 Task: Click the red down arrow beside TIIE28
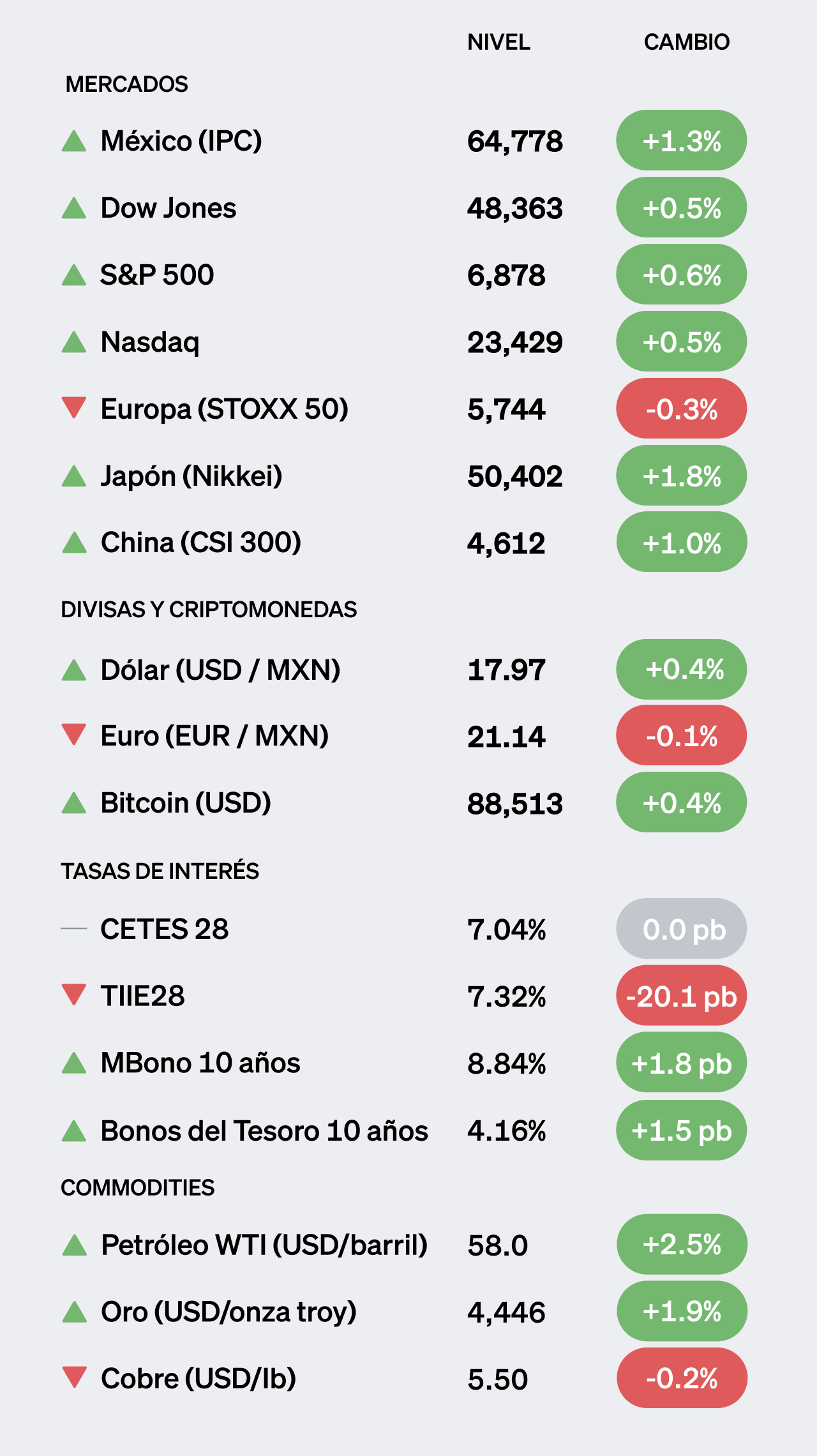point(74,994)
